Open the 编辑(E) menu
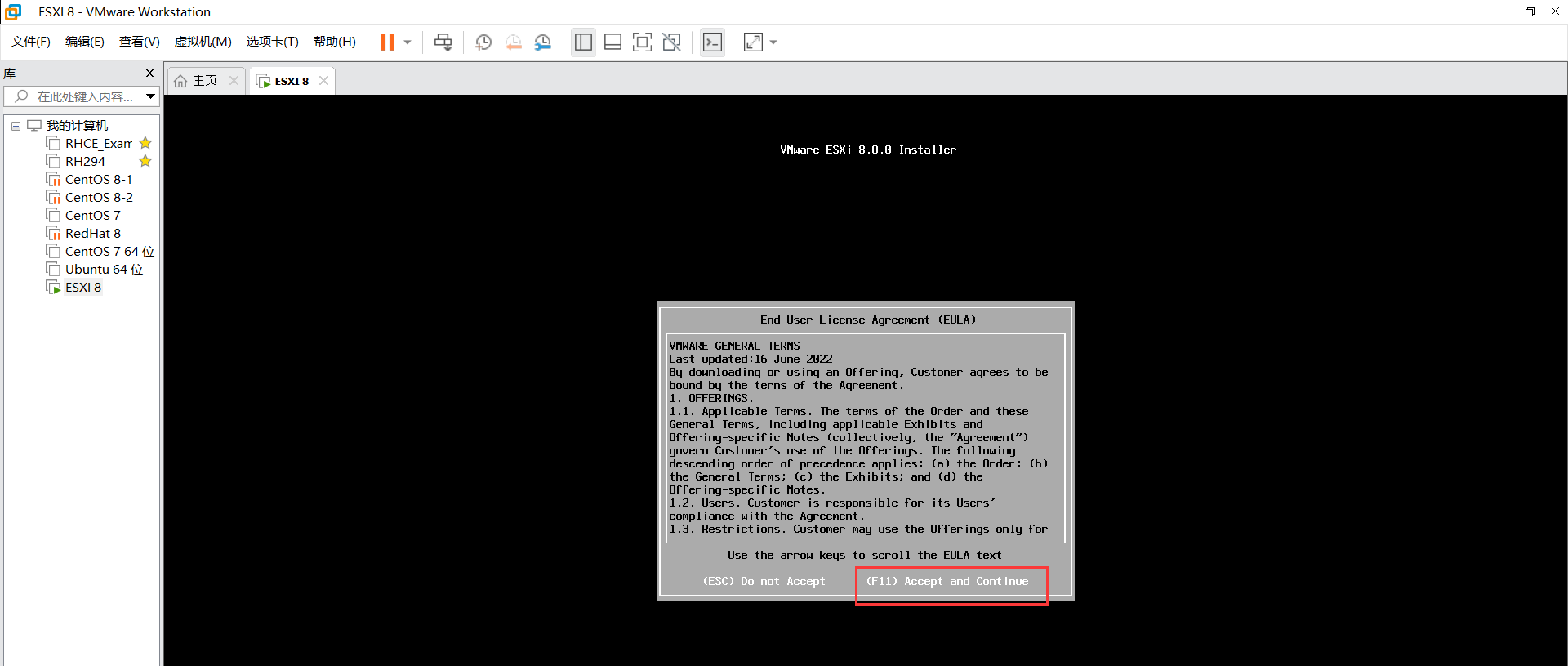The width and height of the screenshot is (1568, 666). tap(85, 42)
